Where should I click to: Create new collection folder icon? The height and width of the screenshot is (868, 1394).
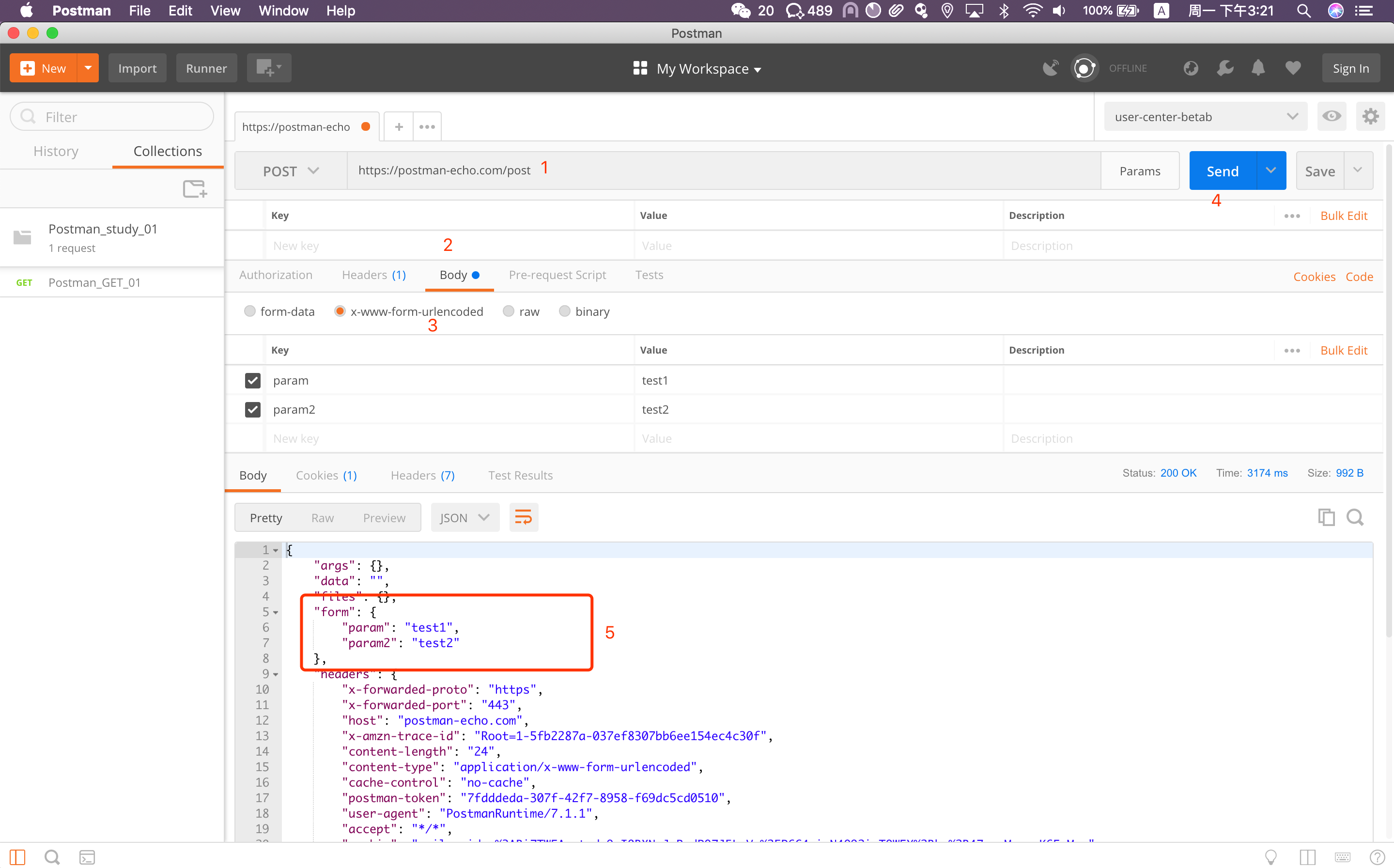click(x=195, y=189)
